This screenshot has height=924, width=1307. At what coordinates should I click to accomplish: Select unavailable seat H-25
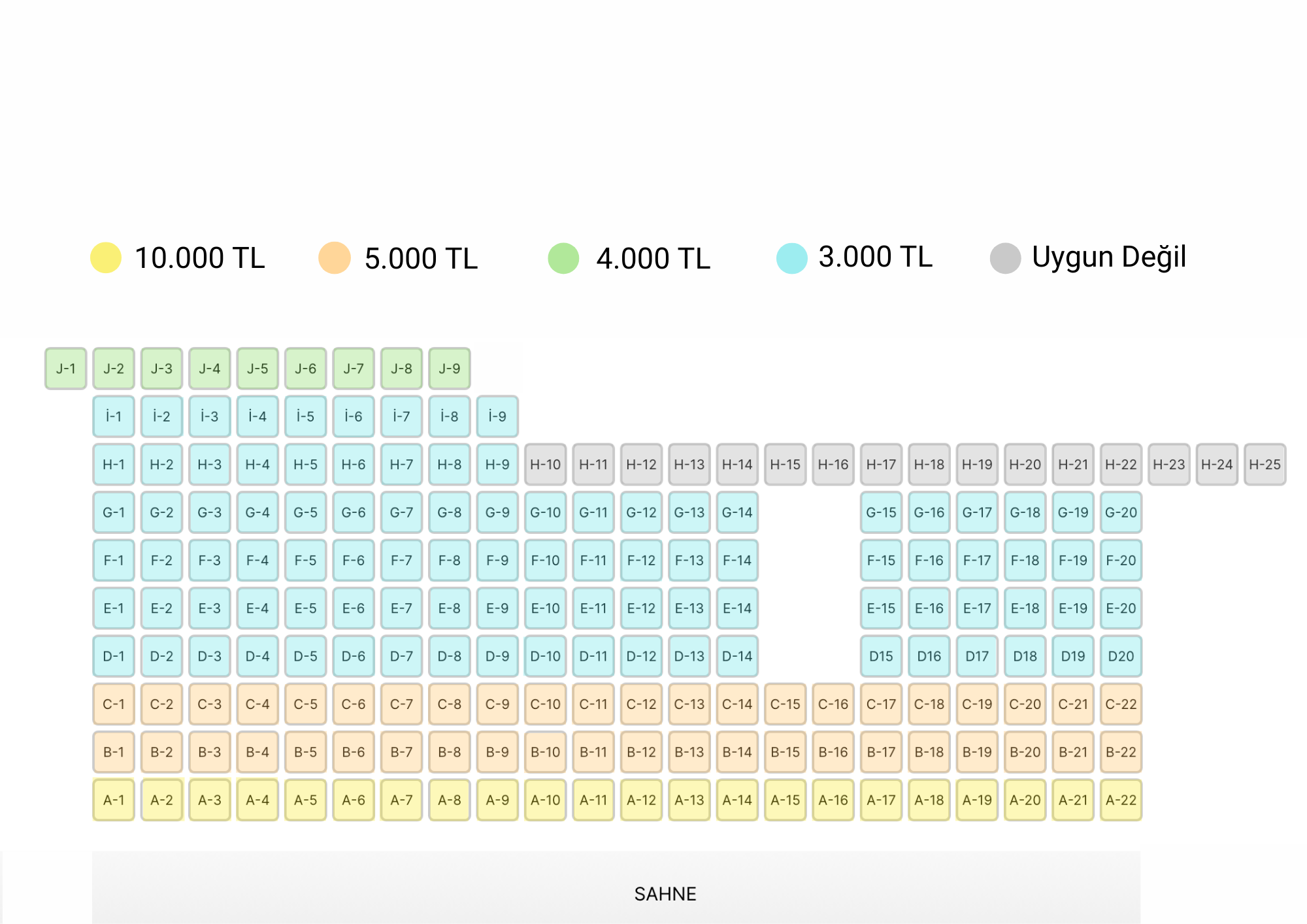pyautogui.click(x=1265, y=465)
